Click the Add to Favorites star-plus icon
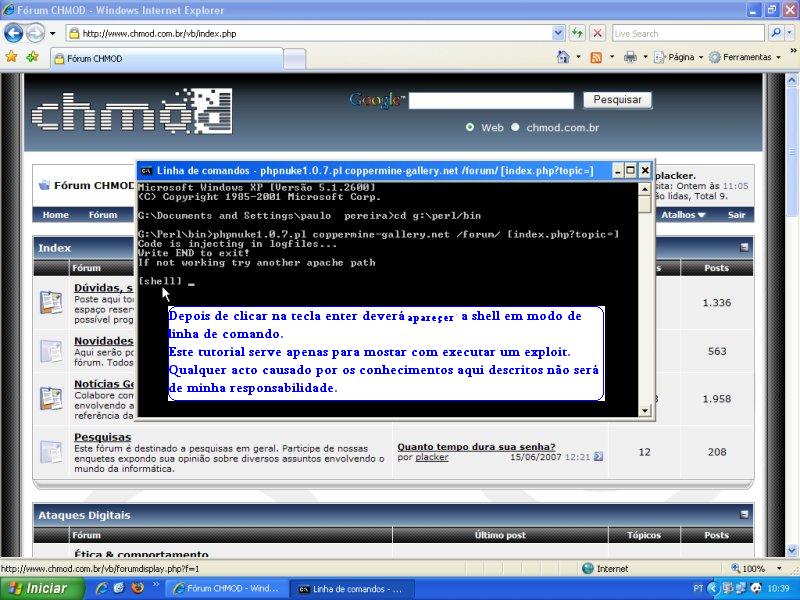 (33, 57)
